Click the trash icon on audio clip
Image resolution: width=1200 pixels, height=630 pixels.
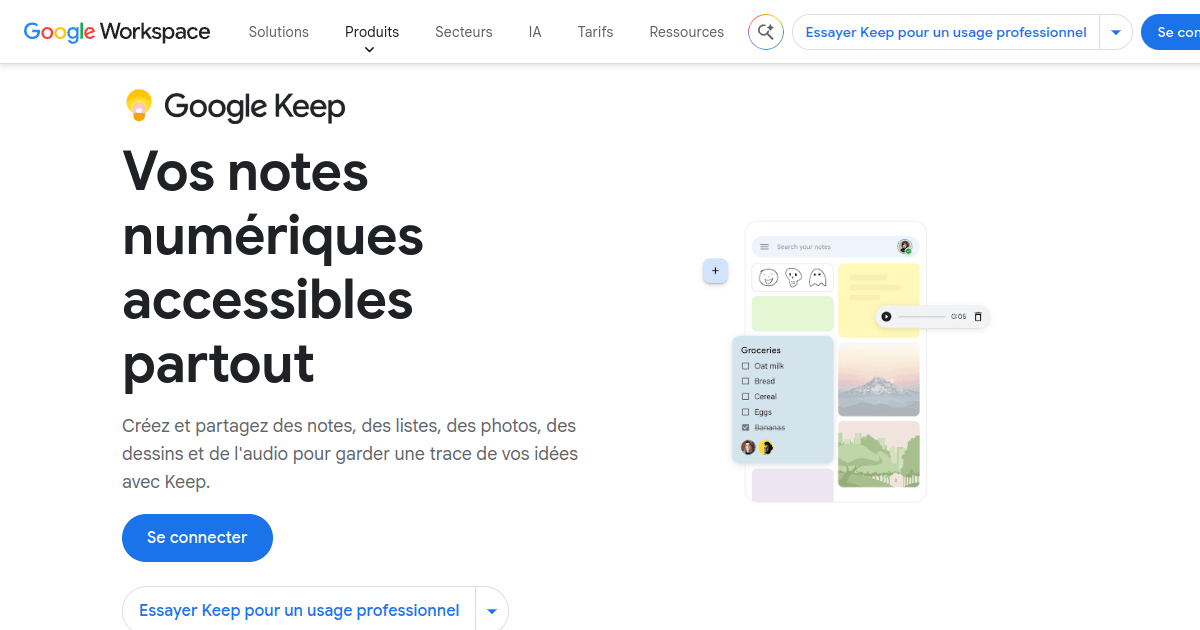coord(978,317)
